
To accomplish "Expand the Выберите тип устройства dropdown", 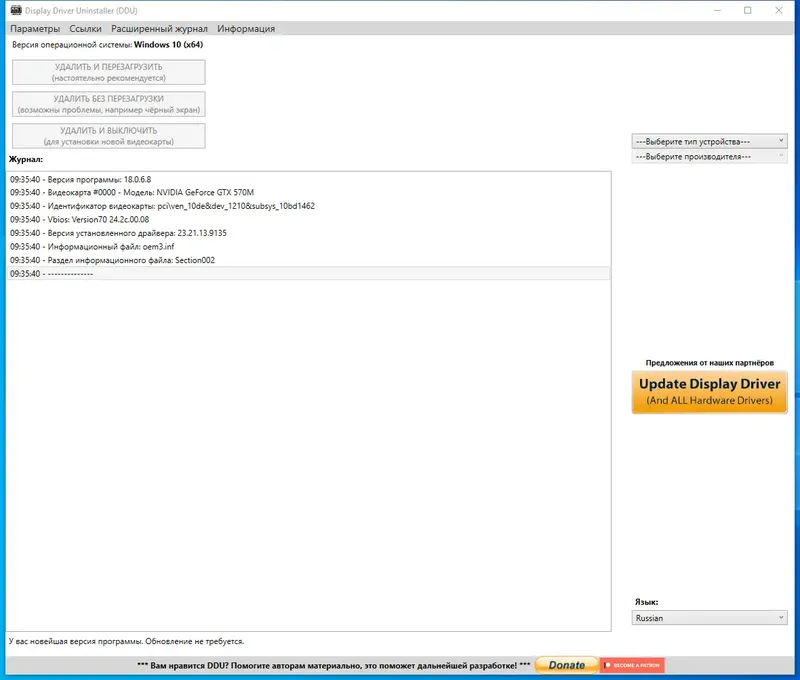I will coord(708,141).
